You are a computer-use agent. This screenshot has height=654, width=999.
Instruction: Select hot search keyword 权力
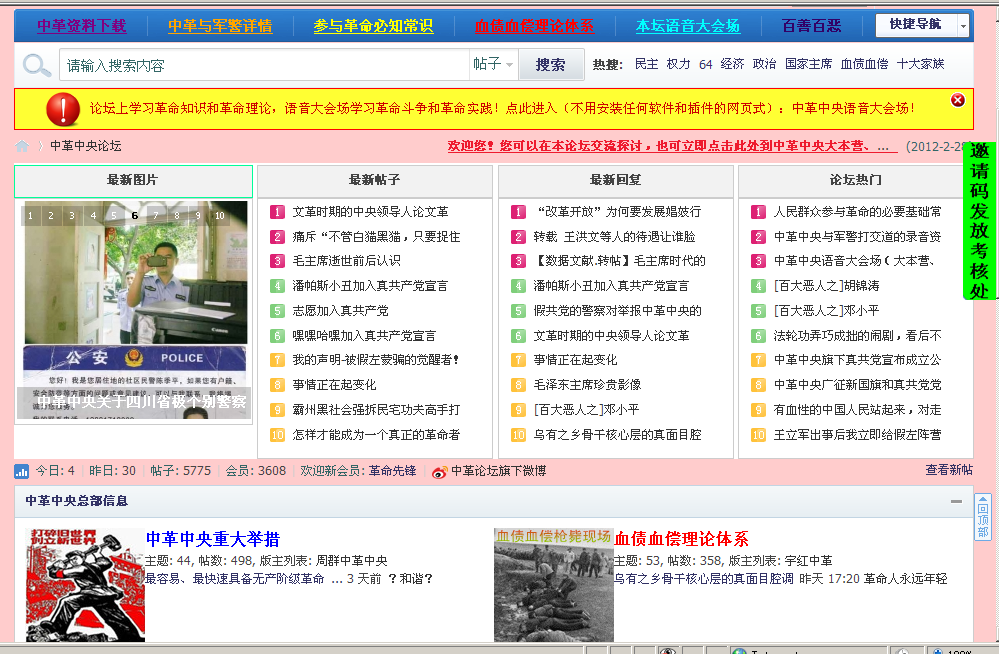pos(679,64)
